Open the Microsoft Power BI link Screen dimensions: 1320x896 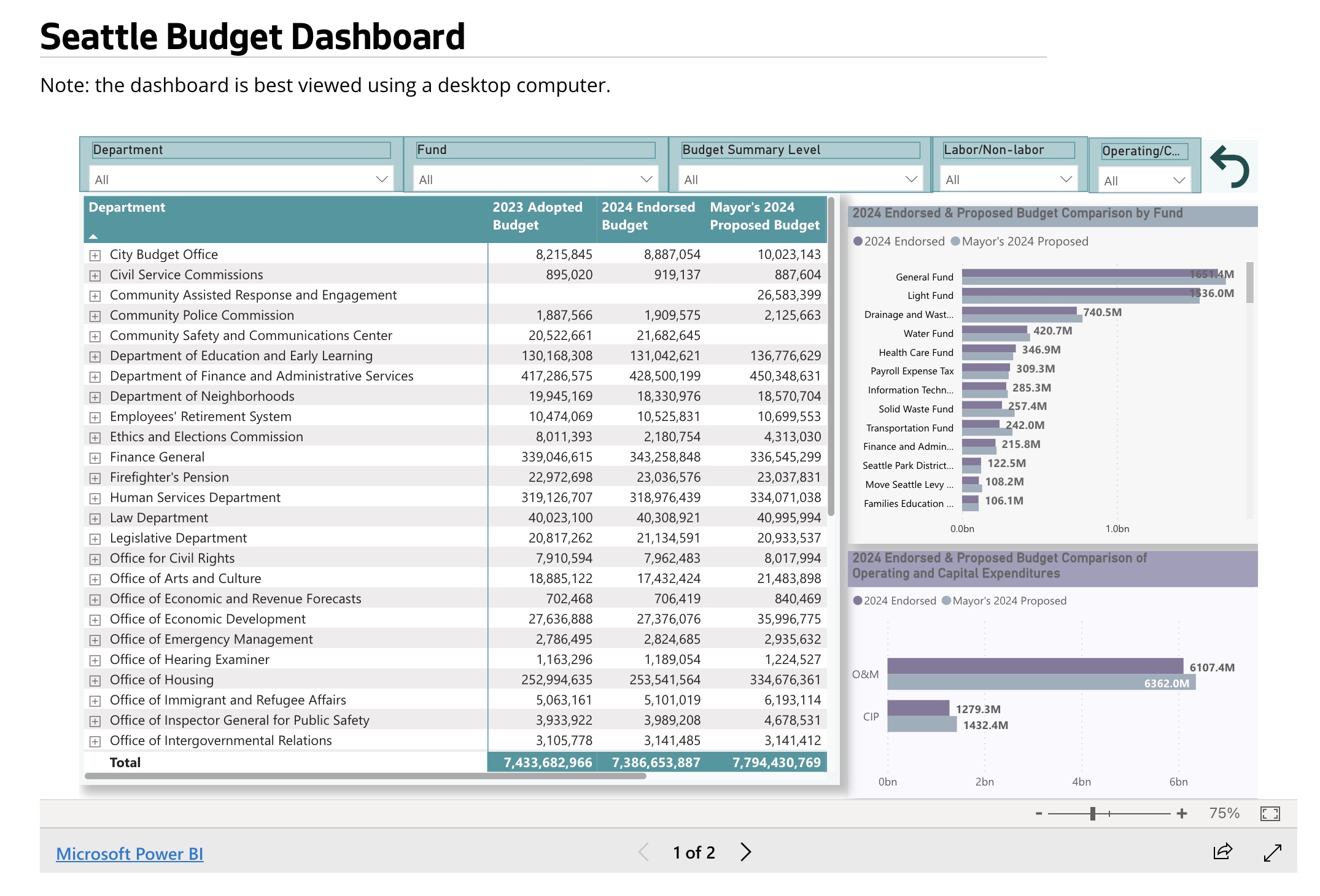[x=130, y=854]
